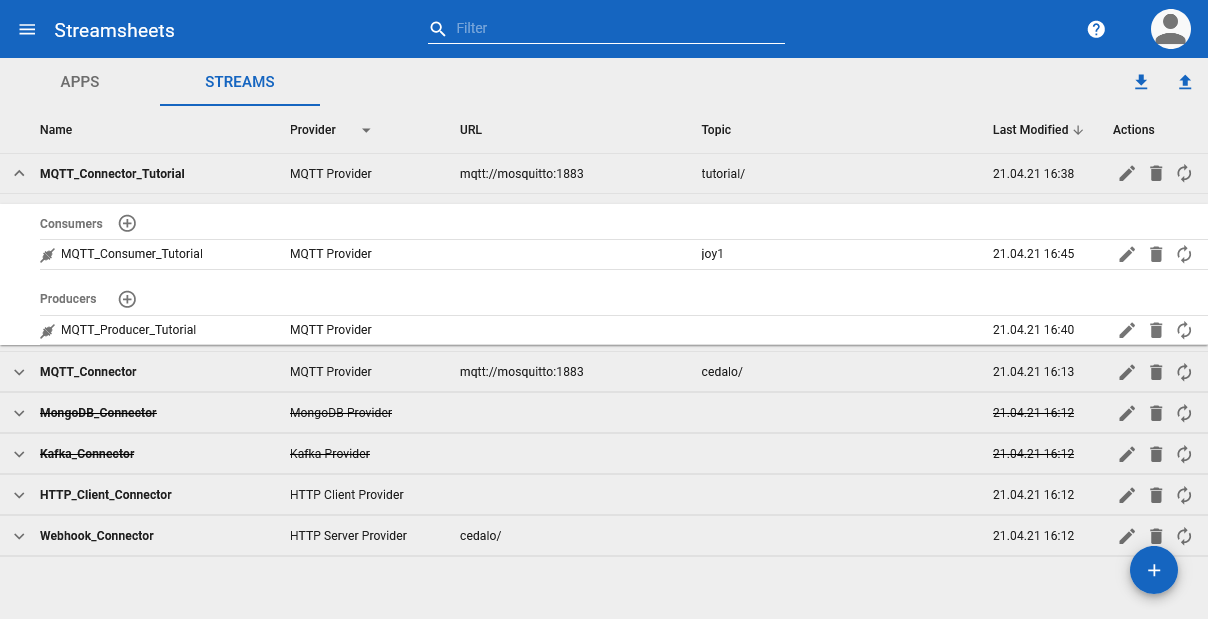This screenshot has height=620, width=1208.
Task: Click the Streamsheets title
Action: [114, 30]
